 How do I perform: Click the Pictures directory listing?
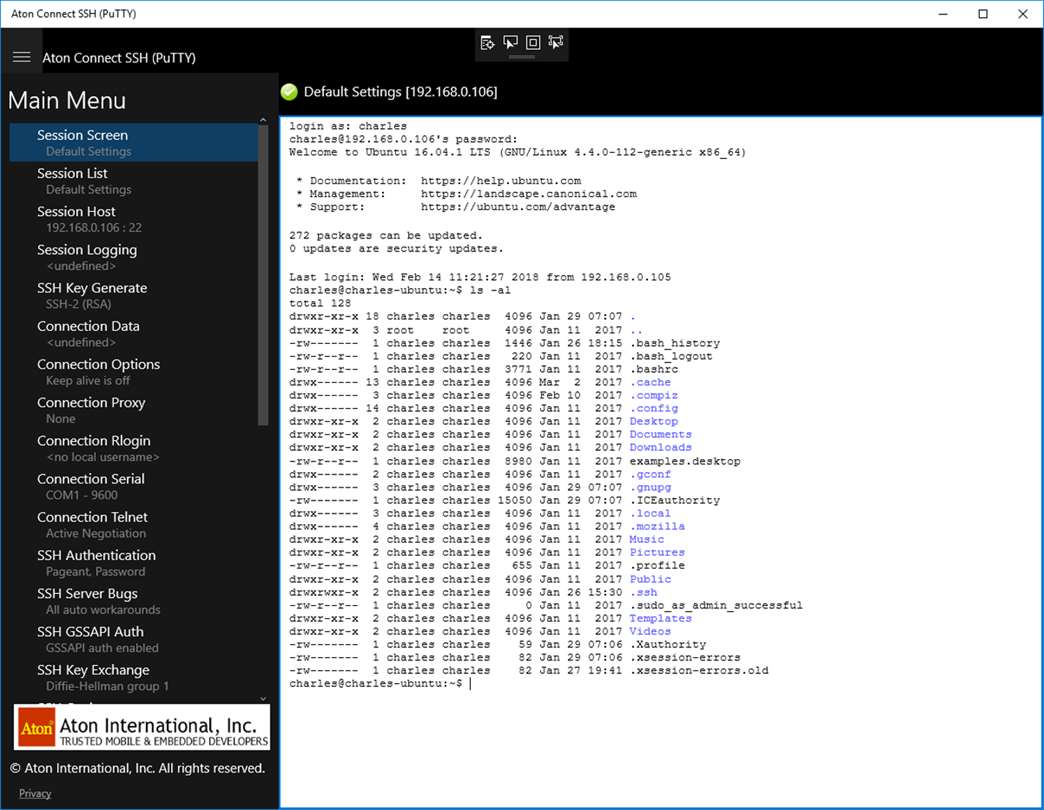tap(656, 552)
